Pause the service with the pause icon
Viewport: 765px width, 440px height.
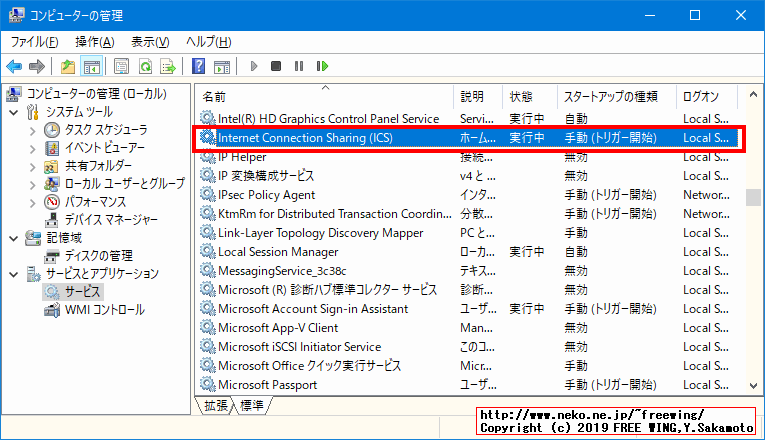(x=299, y=66)
